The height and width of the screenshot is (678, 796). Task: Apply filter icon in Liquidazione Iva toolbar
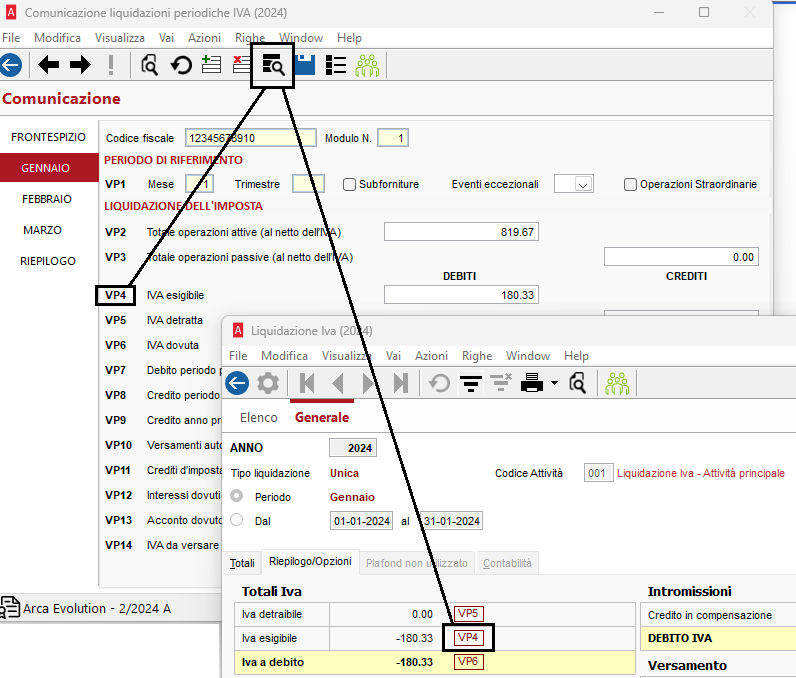471,383
